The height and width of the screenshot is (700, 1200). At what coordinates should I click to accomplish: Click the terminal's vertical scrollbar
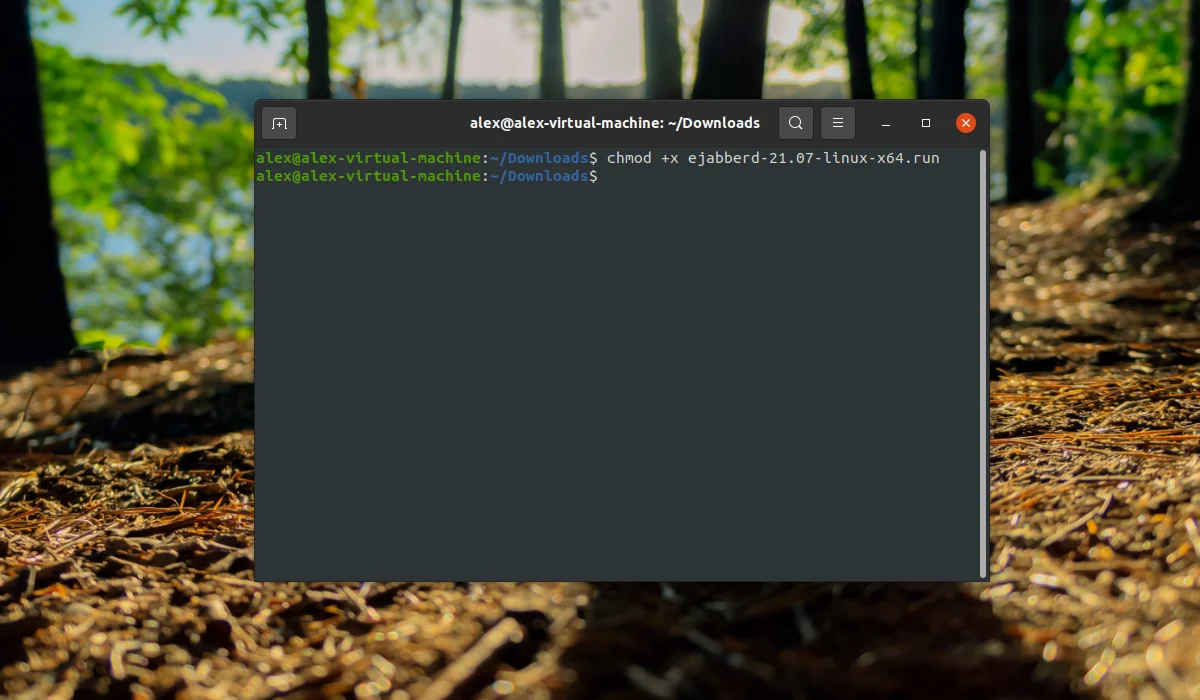(x=983, y=364)
